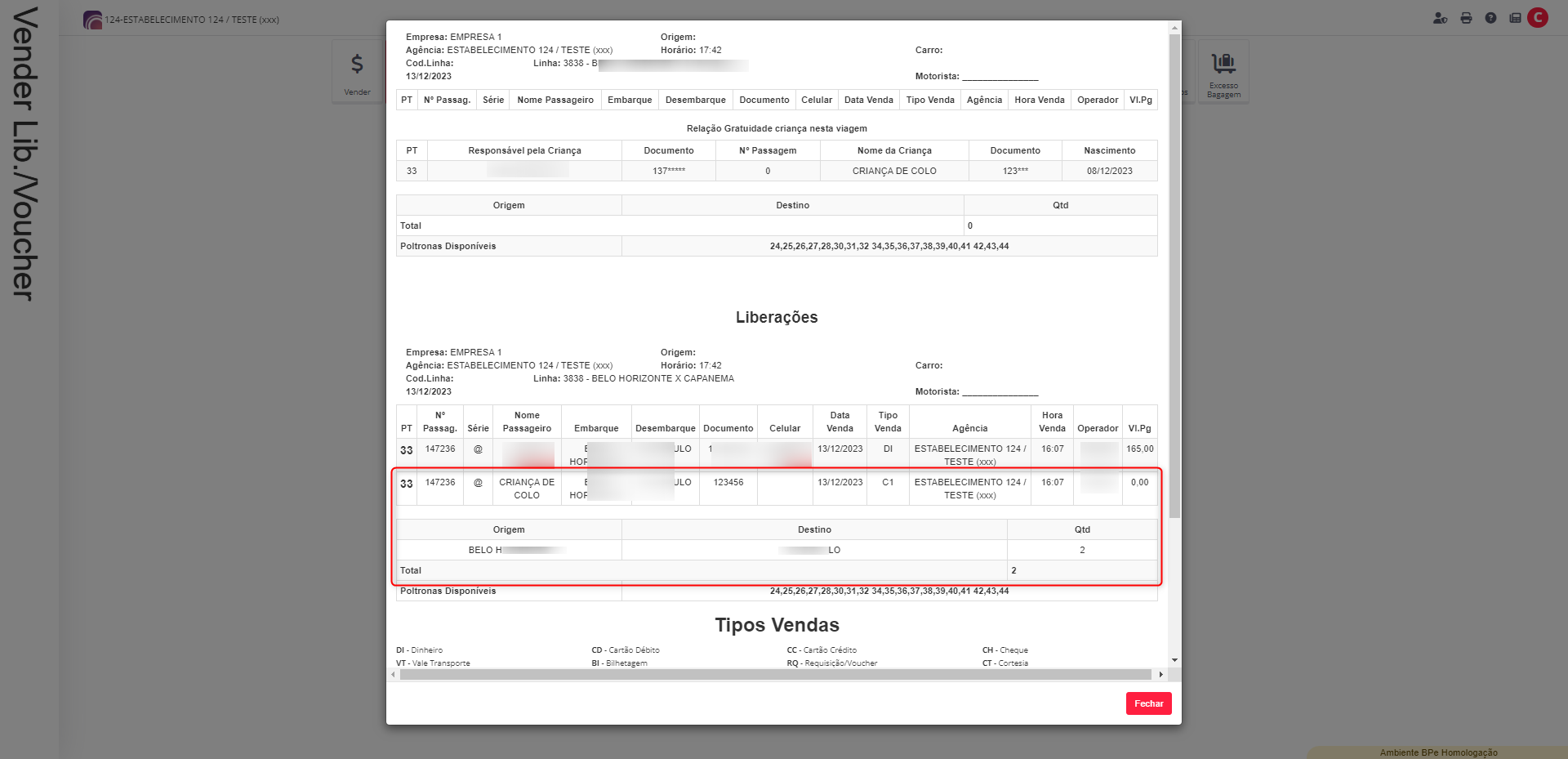
Task: Open the Excesso Bagagem luggage tile
Action: click(x=1223, y=71)
